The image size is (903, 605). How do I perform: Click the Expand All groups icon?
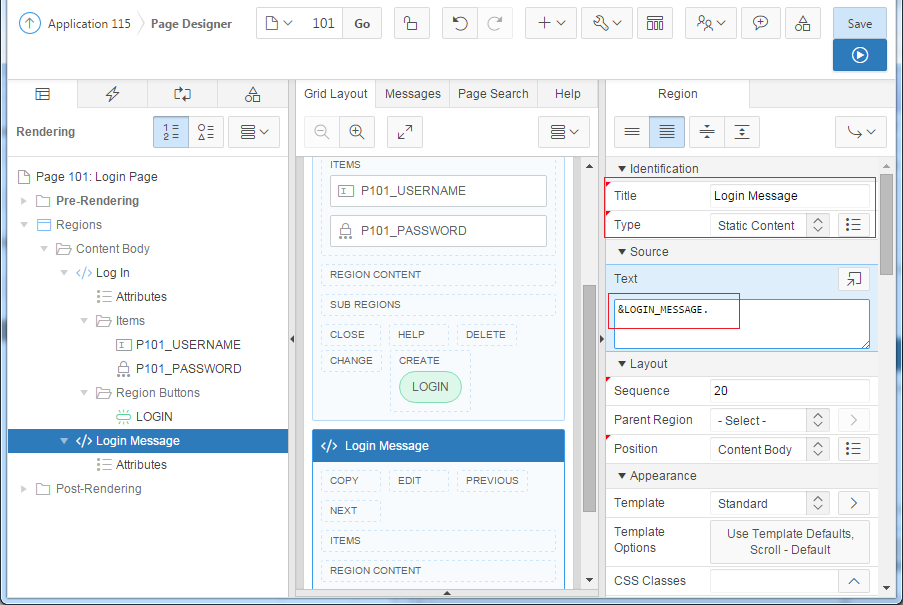click(x=742, y=132)
